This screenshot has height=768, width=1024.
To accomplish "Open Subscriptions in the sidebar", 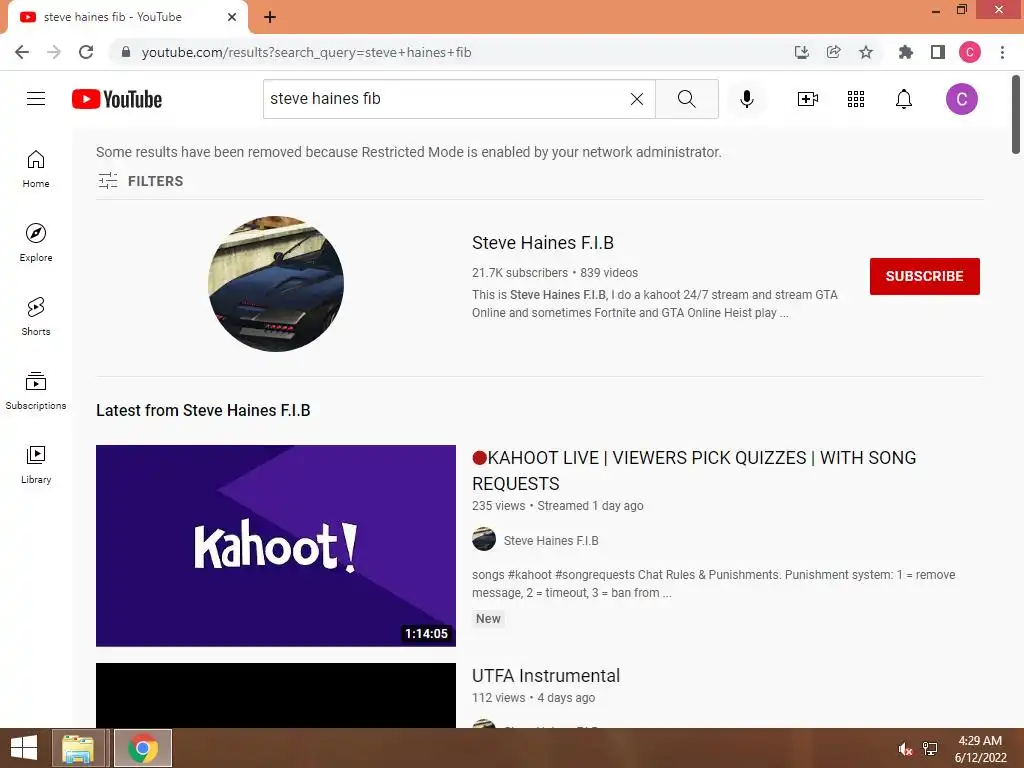I will tap(36, 390).
